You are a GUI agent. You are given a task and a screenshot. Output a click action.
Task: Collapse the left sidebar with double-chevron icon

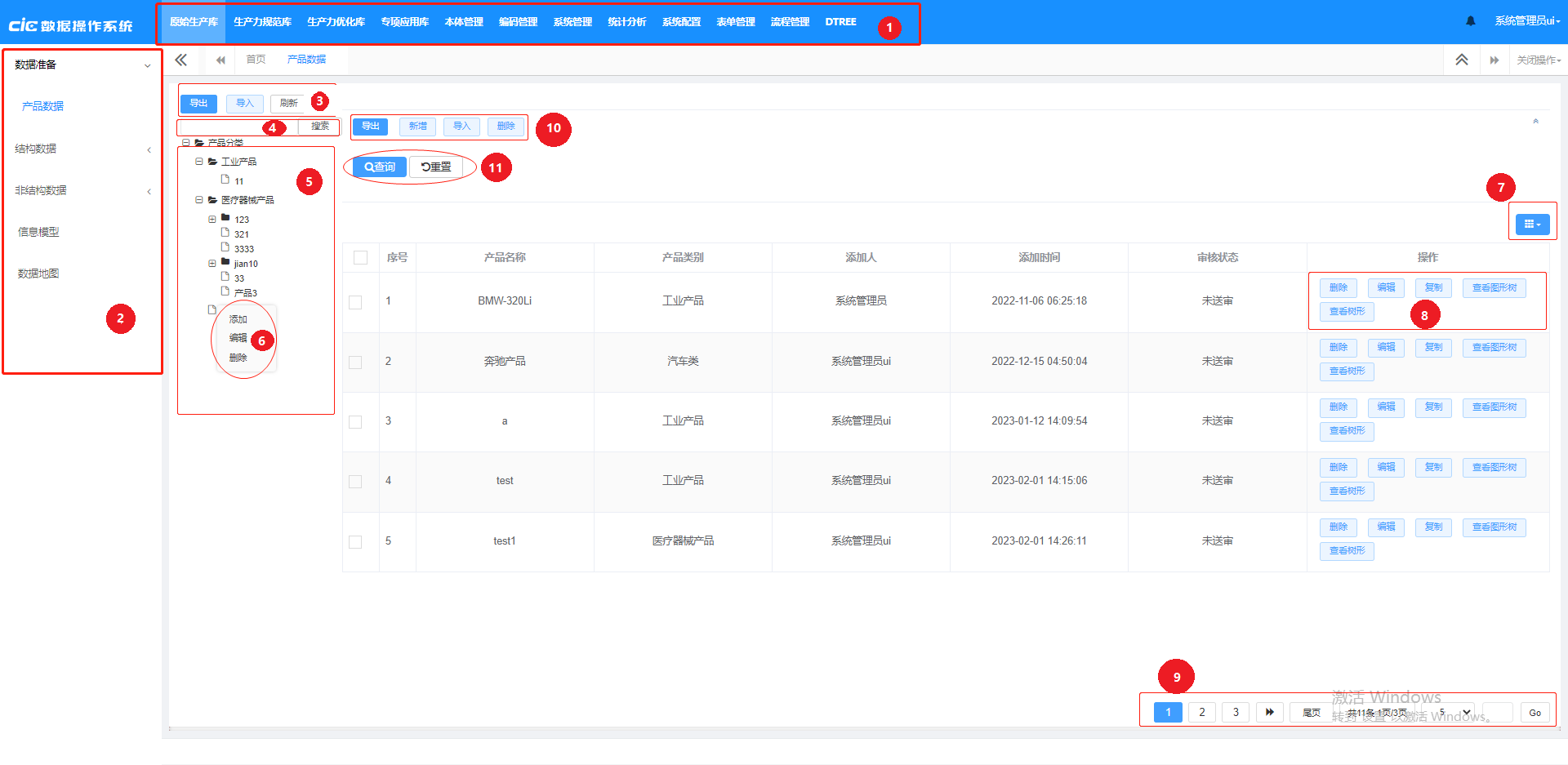[x=180, y=60]
